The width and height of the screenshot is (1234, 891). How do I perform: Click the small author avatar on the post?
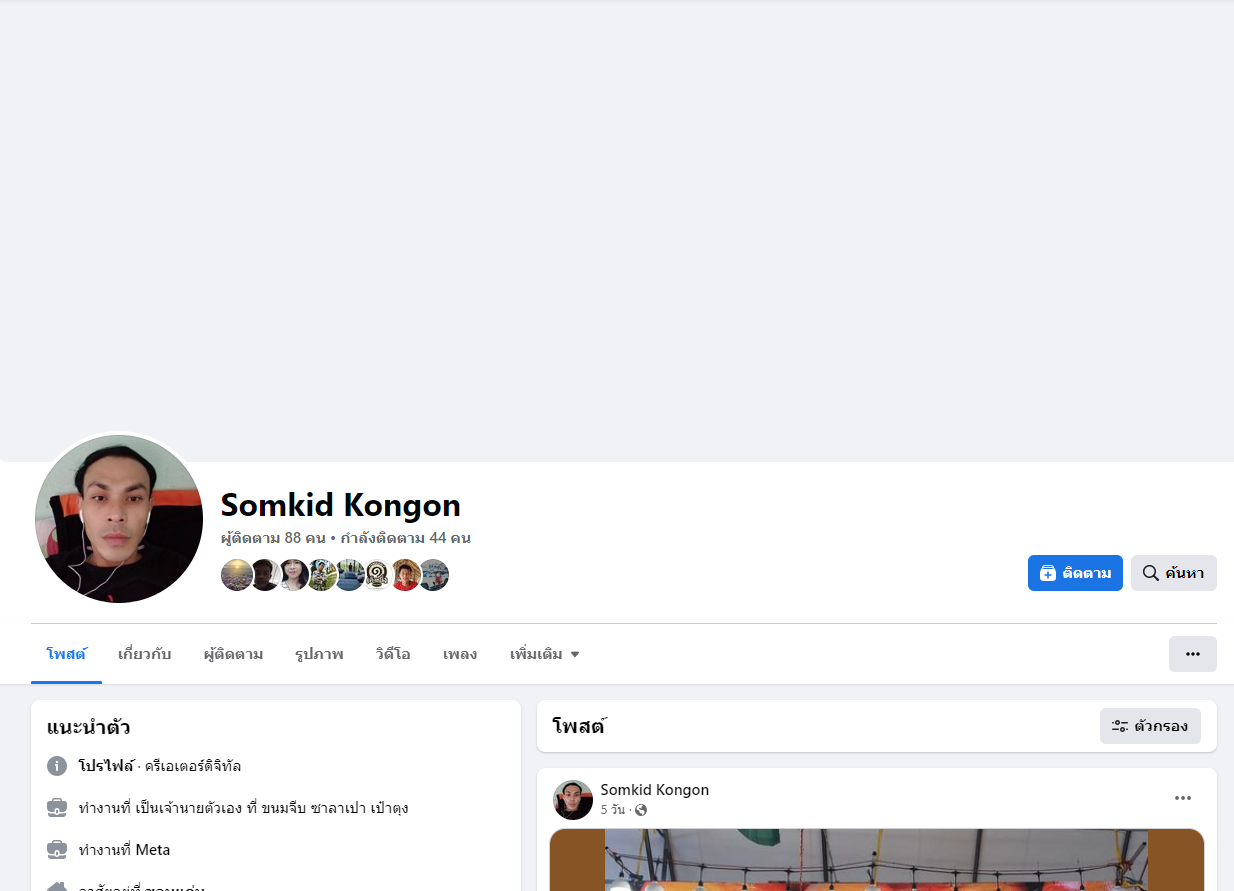(573, 800)
